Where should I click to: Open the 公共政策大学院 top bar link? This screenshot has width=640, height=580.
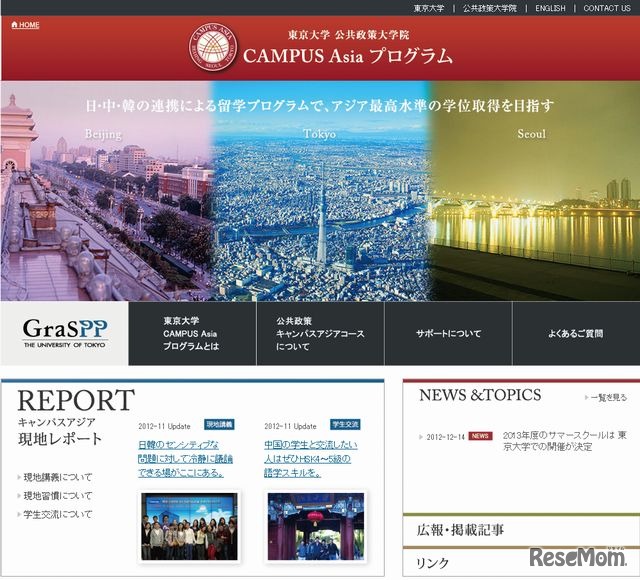(x=489, y=8)
